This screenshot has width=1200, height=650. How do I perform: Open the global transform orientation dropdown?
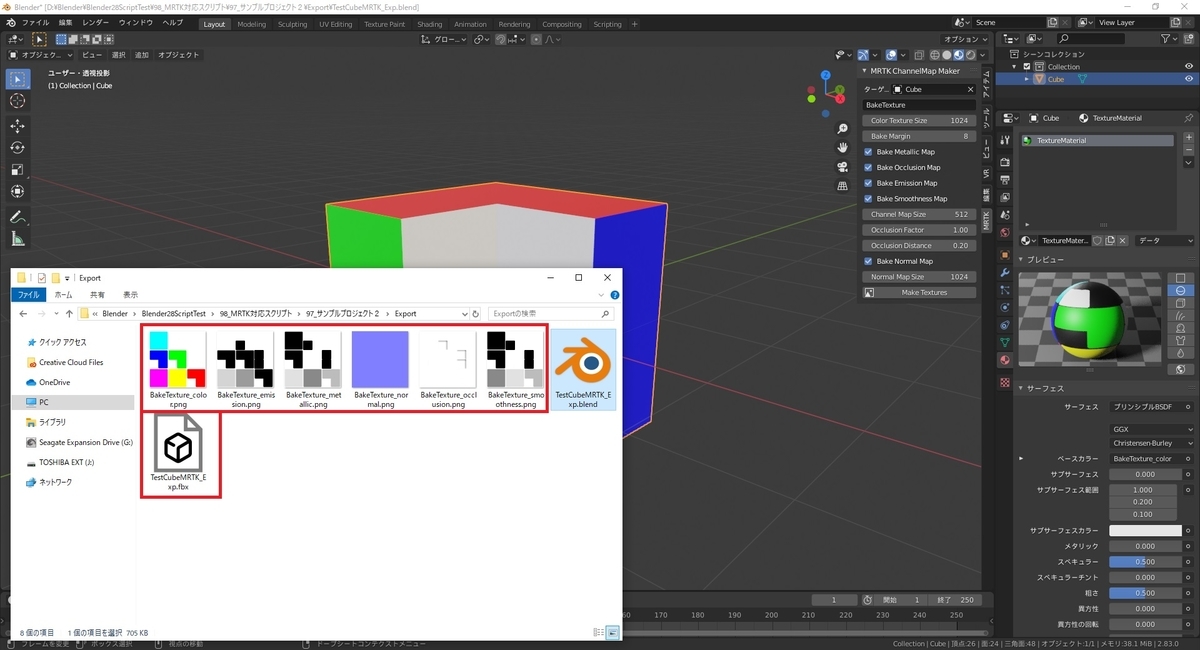(x=444, y=39)
